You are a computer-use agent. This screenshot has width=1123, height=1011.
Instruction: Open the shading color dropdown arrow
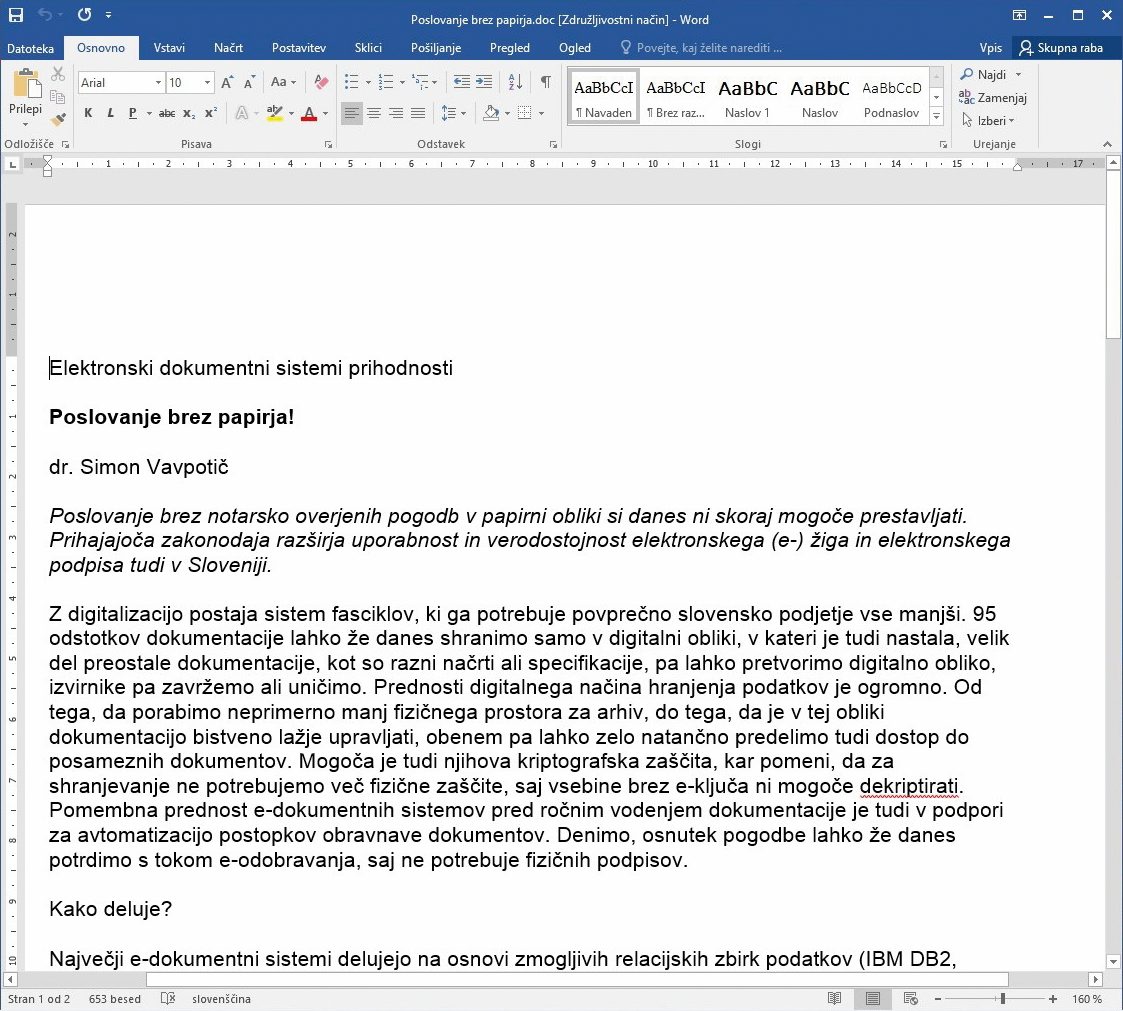[507, 113]
